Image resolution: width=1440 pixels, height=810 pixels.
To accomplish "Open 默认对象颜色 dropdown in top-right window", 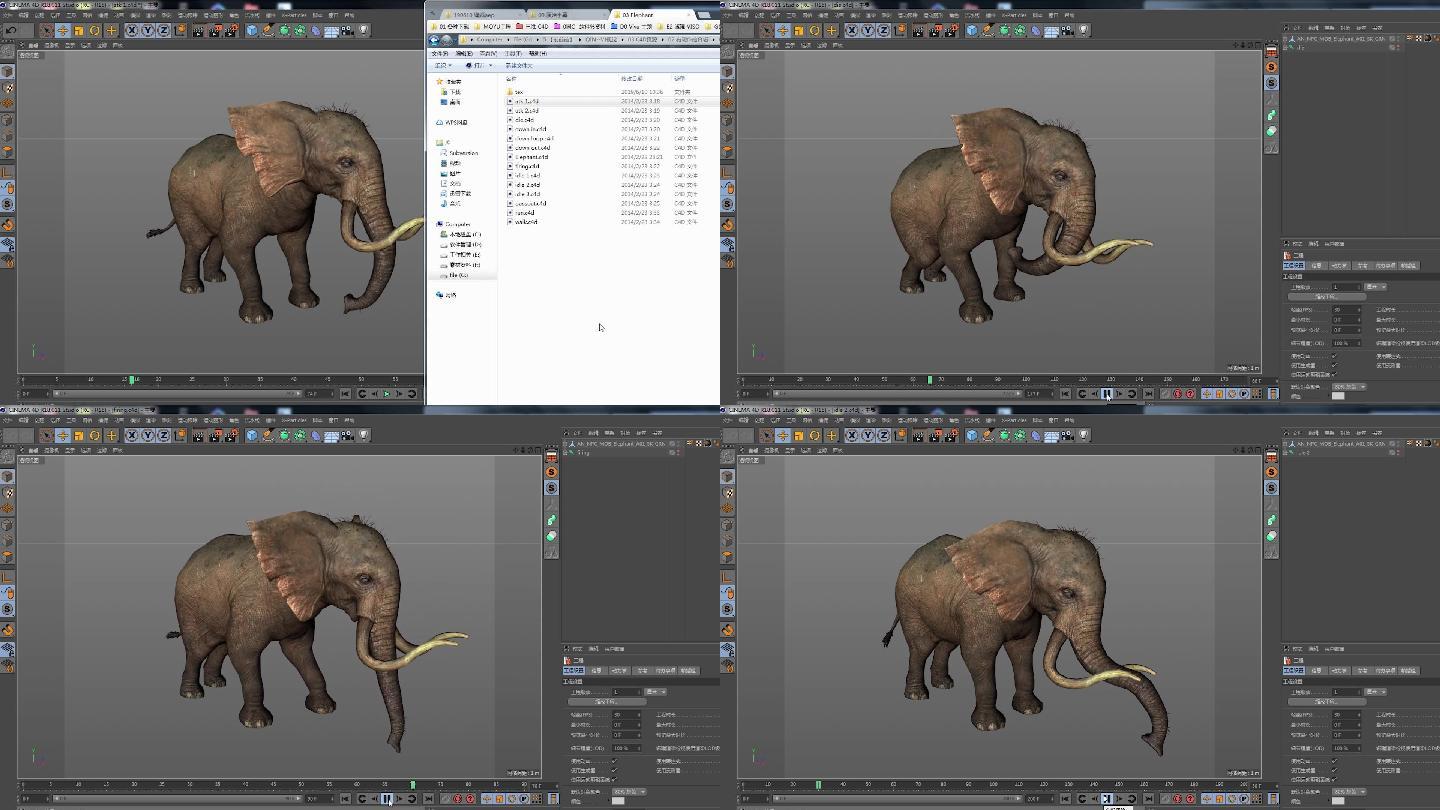I will tap(1349, 386).
